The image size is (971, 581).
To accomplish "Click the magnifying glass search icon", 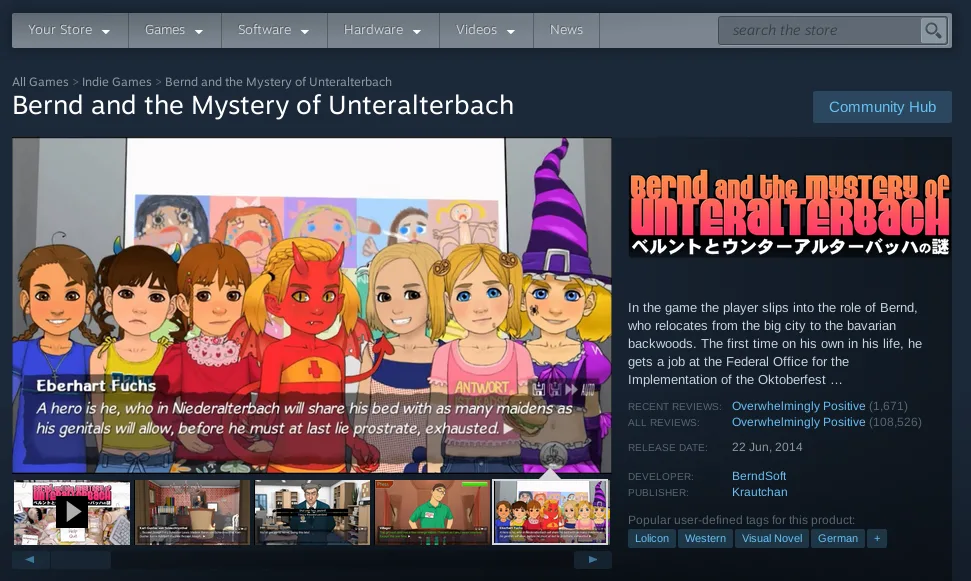I will [x=933, y=30].
